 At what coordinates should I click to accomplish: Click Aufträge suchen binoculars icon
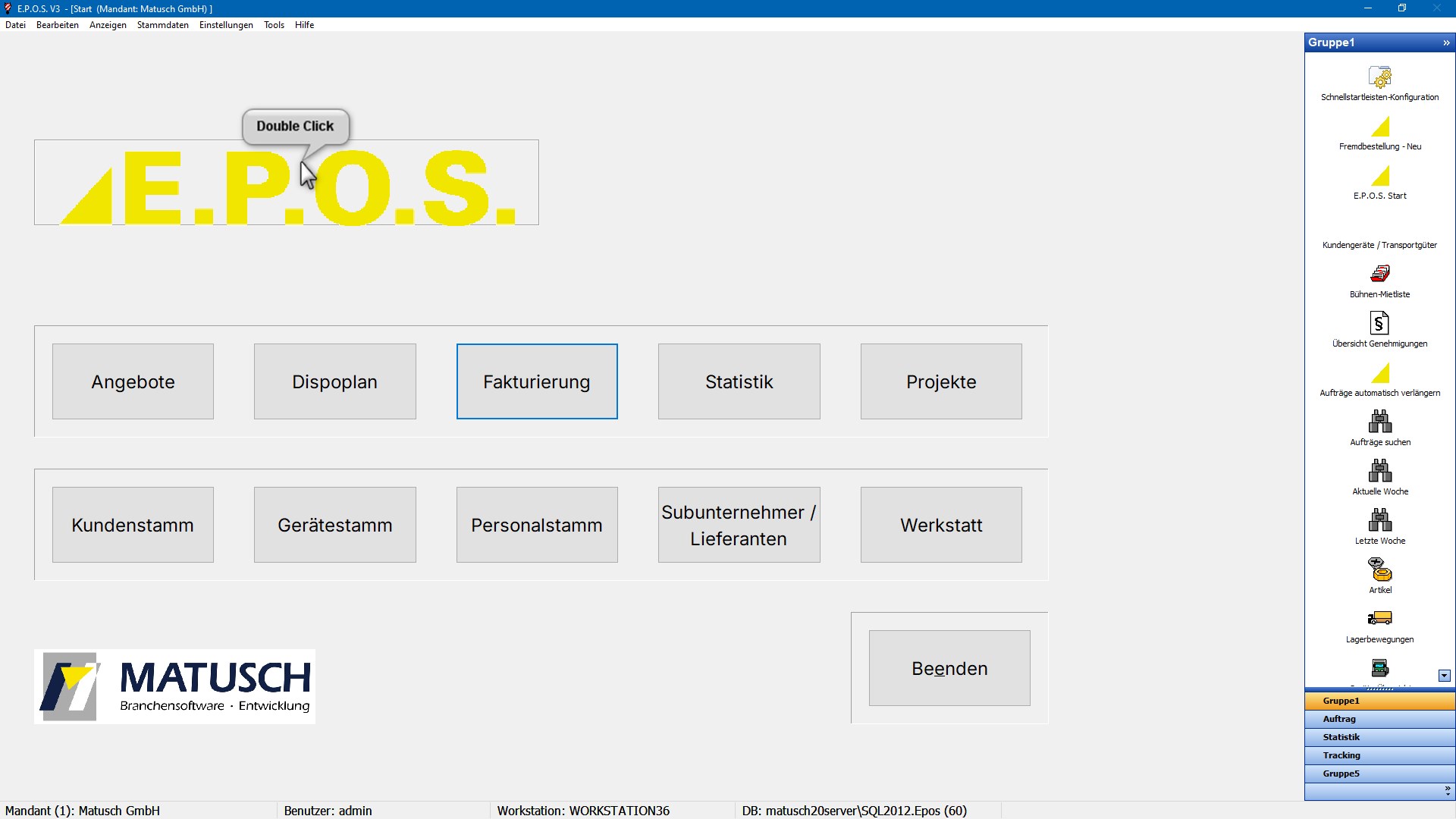[1379, 422]
